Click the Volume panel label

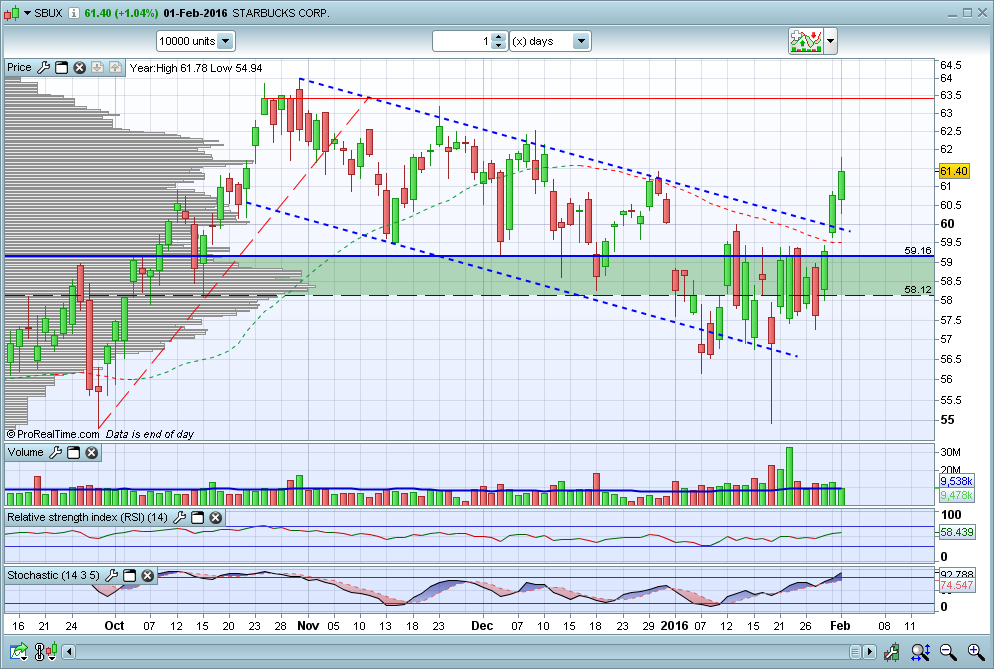(x=25, y=452)
